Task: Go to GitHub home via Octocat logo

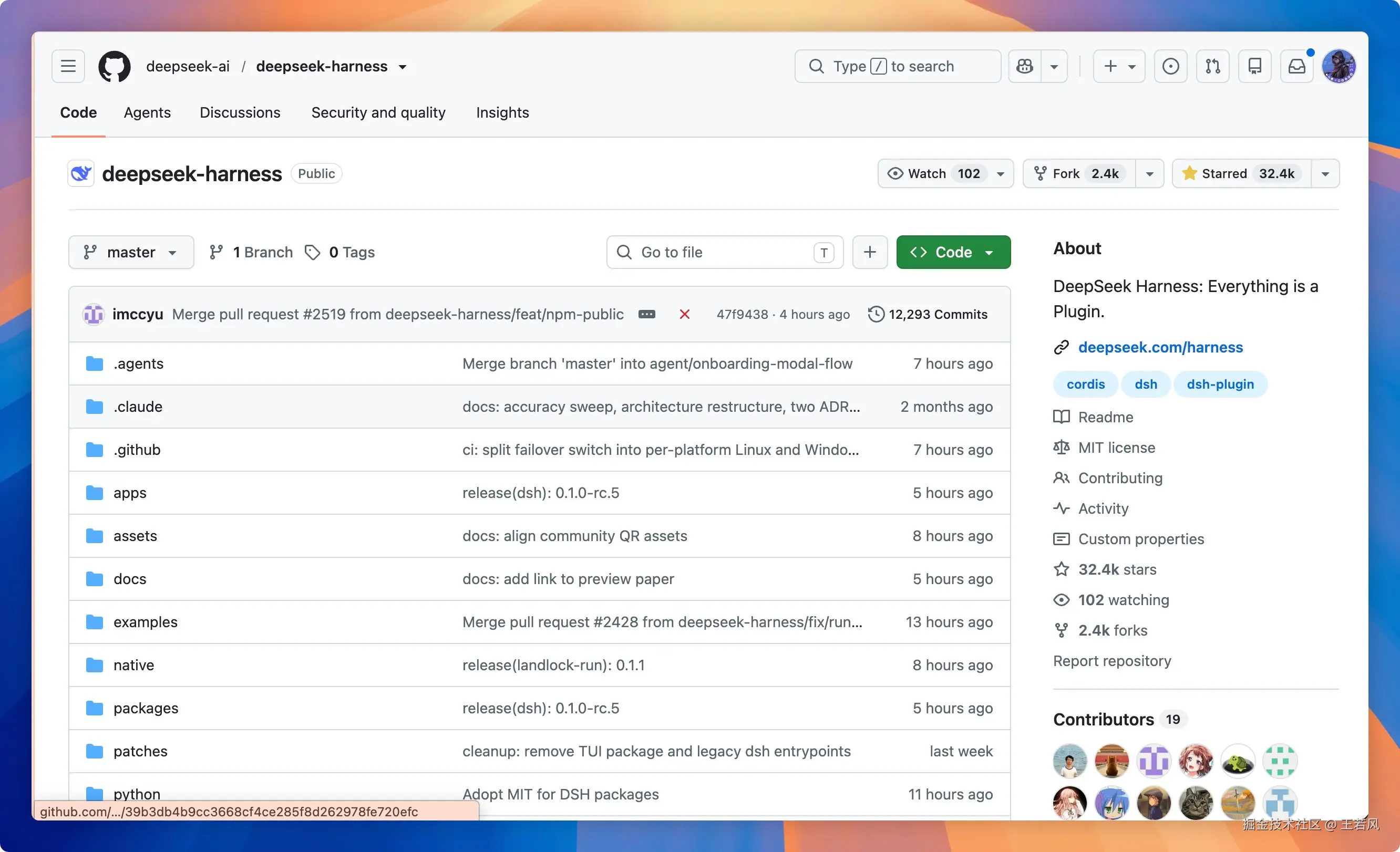Action: (114, 67)
